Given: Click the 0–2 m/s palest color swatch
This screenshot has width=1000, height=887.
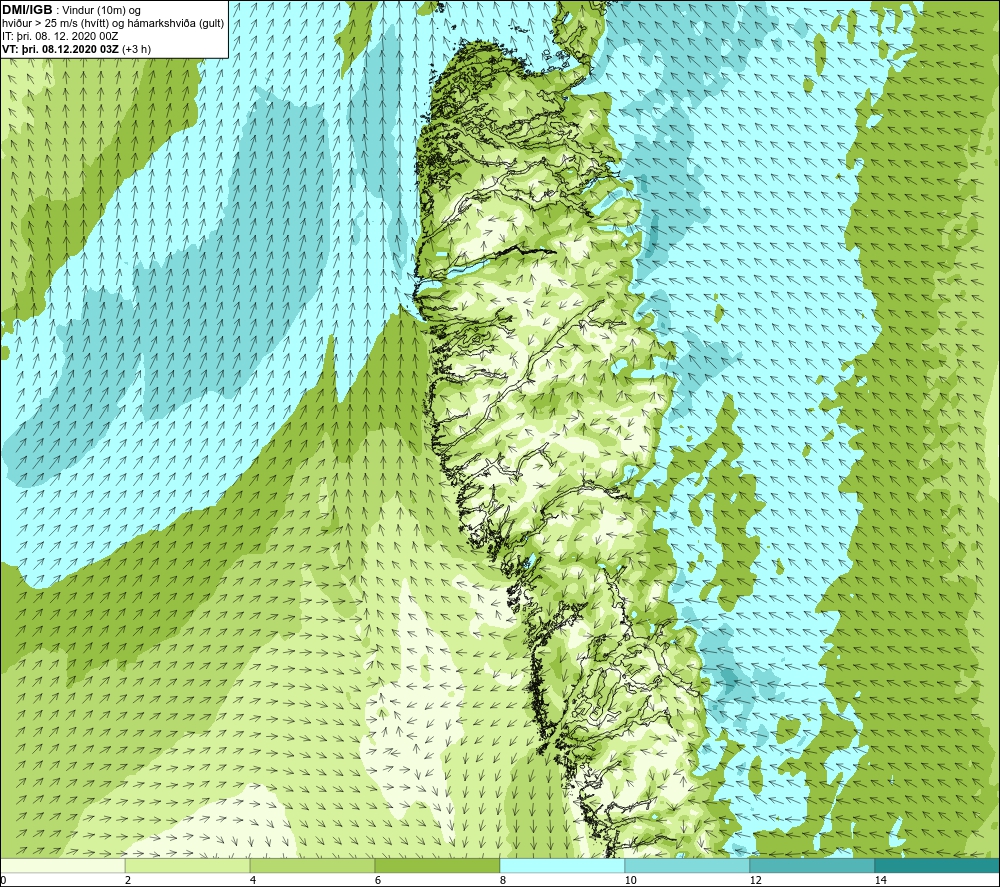Looking at the screenshot, I should click(62, 865).
